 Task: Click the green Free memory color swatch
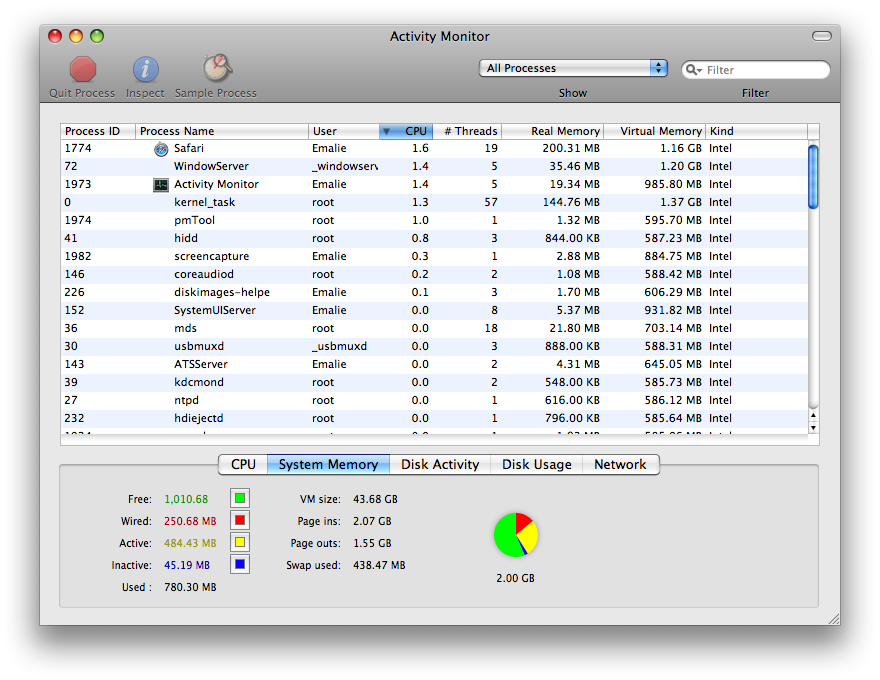coord(240,498)
